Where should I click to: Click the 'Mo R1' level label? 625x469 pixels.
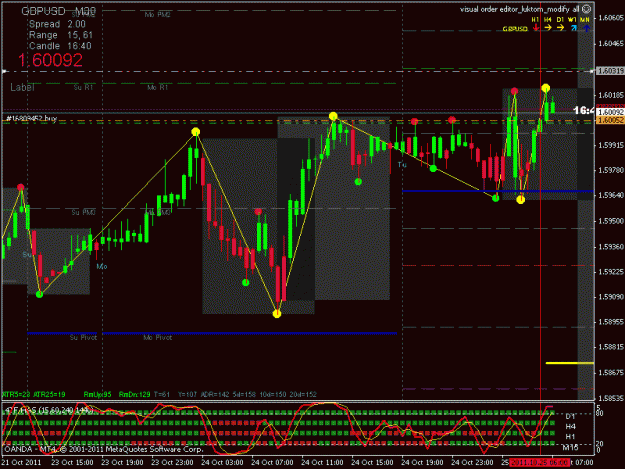click(x=157, y=87)
